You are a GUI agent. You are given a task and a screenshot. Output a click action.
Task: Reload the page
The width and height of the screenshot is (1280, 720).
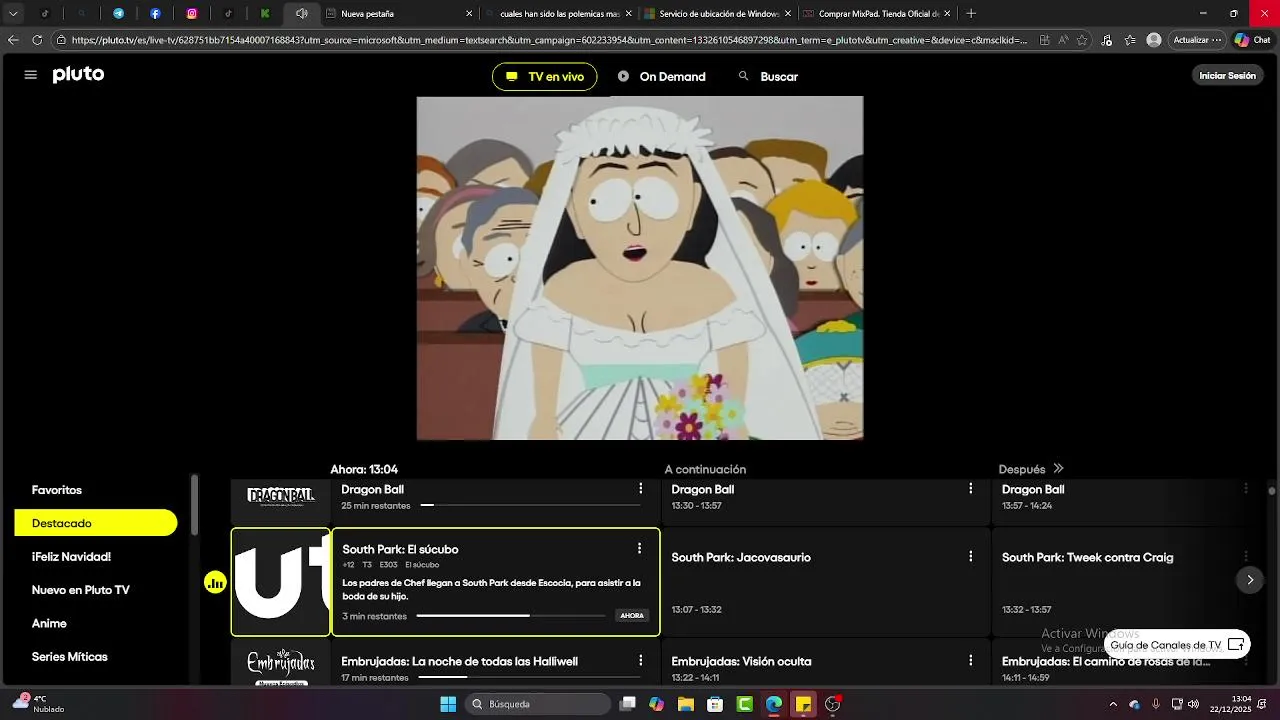(x=37, y=40)
